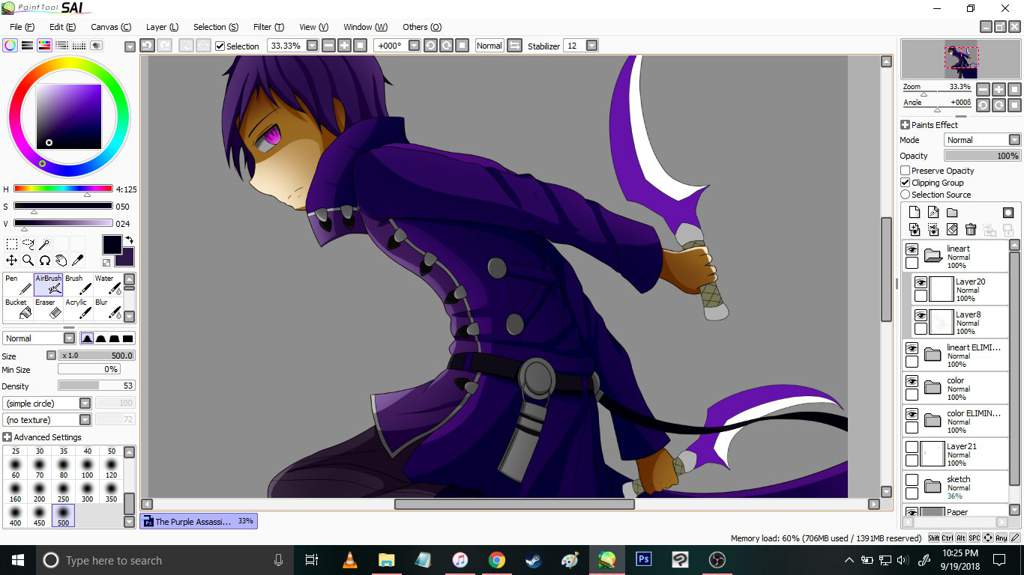1024x575 pixels.
Task: Adjust the Density slider
Action: point(95,386)
